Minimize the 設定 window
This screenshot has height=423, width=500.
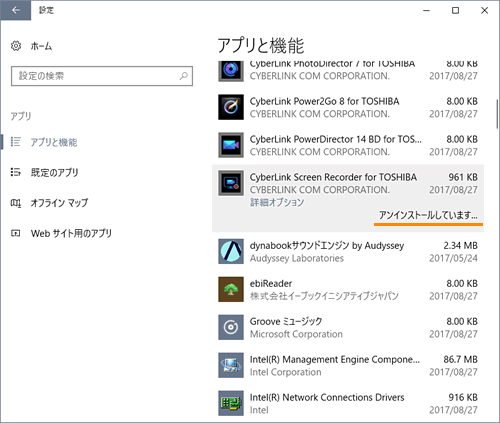(x=426, y=10)
